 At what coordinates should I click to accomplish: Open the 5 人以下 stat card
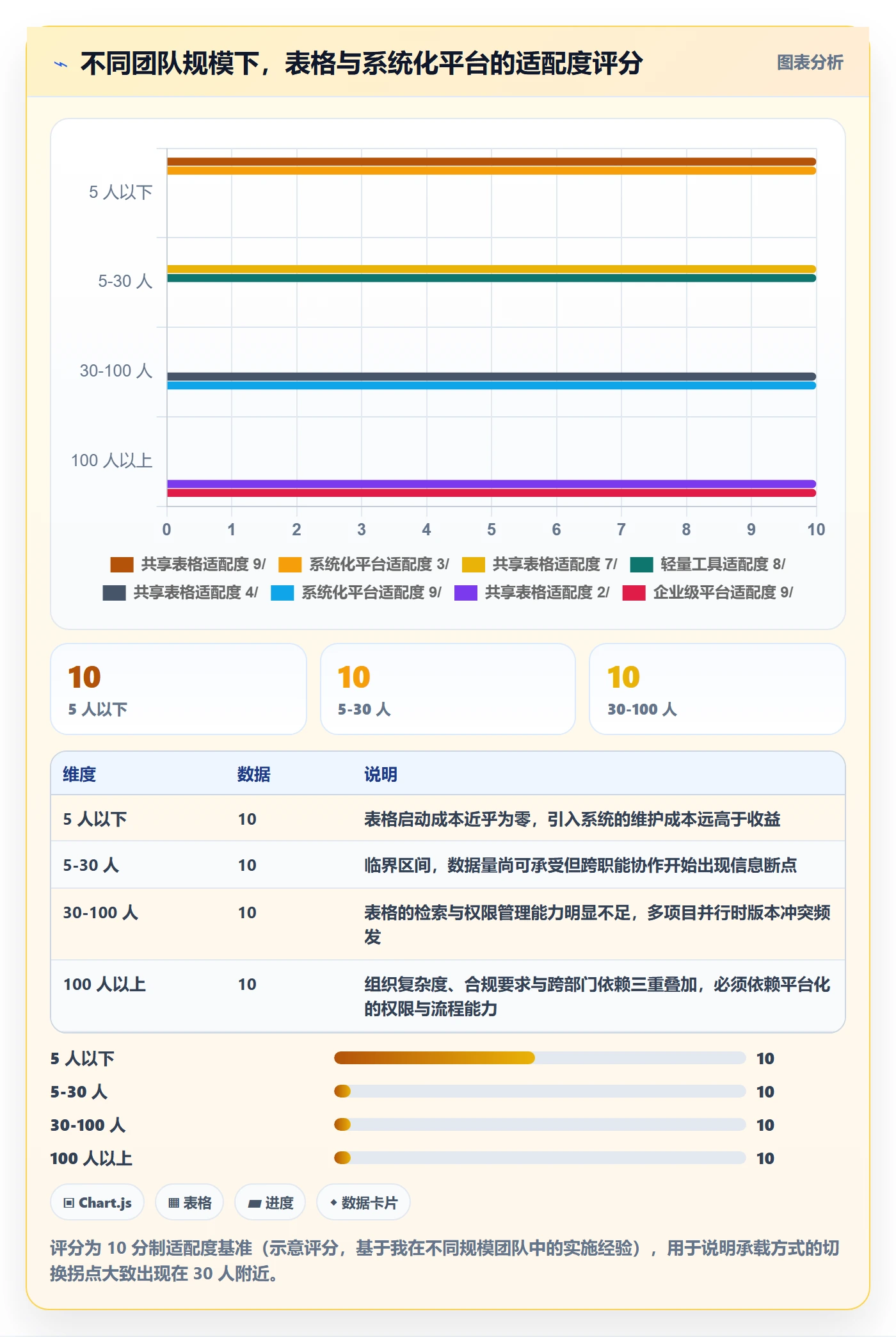pyautogui.click(x=179, y=689)
